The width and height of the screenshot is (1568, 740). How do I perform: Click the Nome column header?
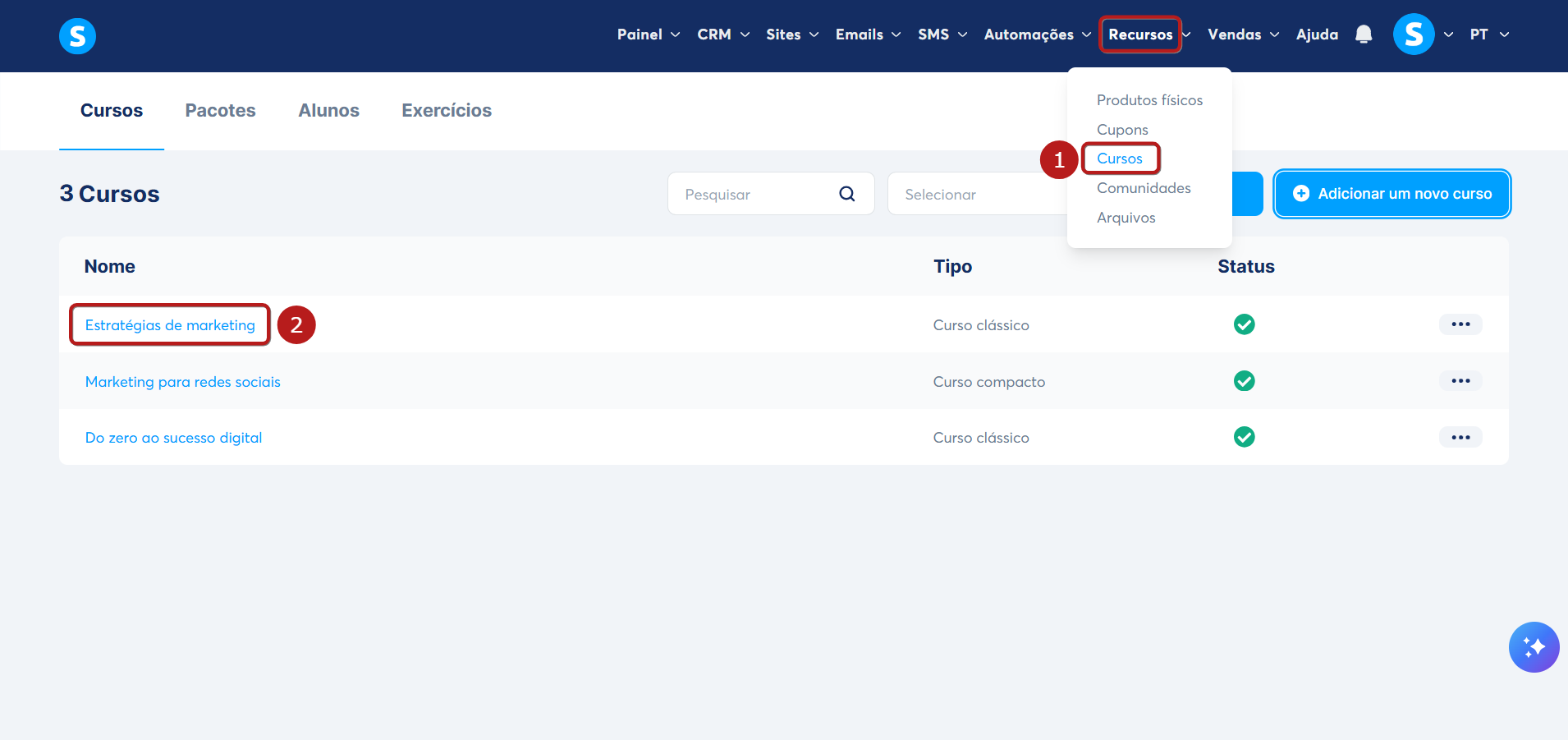[x=110, y=266]
